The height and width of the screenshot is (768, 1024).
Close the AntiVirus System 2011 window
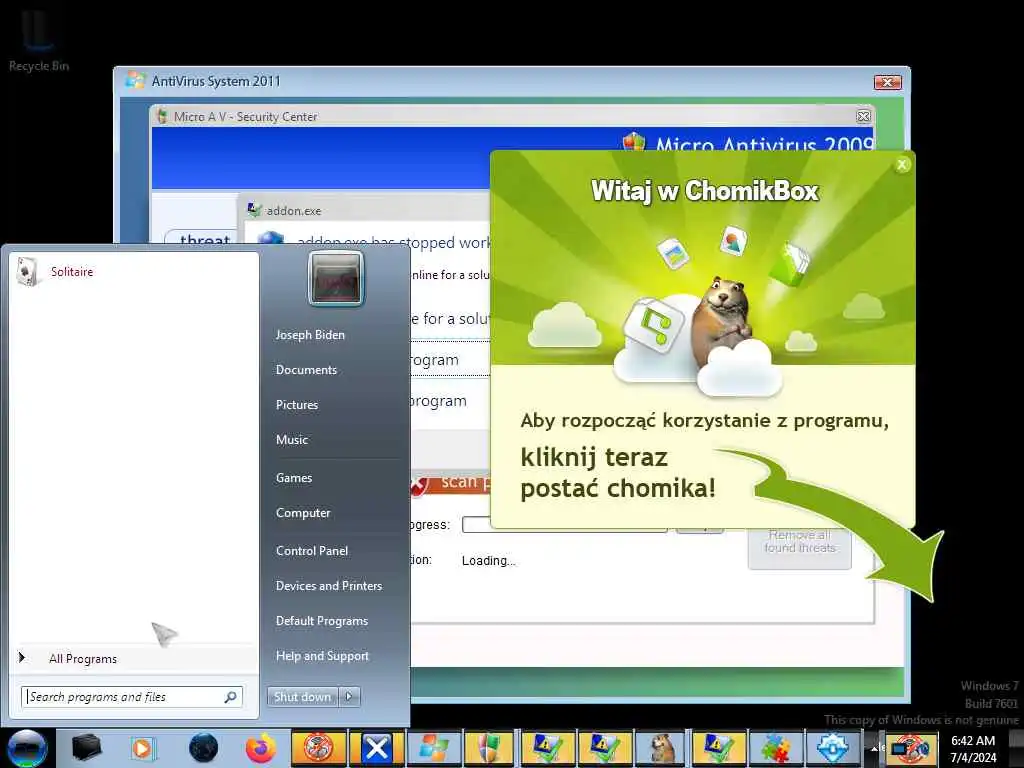(888, 82)
